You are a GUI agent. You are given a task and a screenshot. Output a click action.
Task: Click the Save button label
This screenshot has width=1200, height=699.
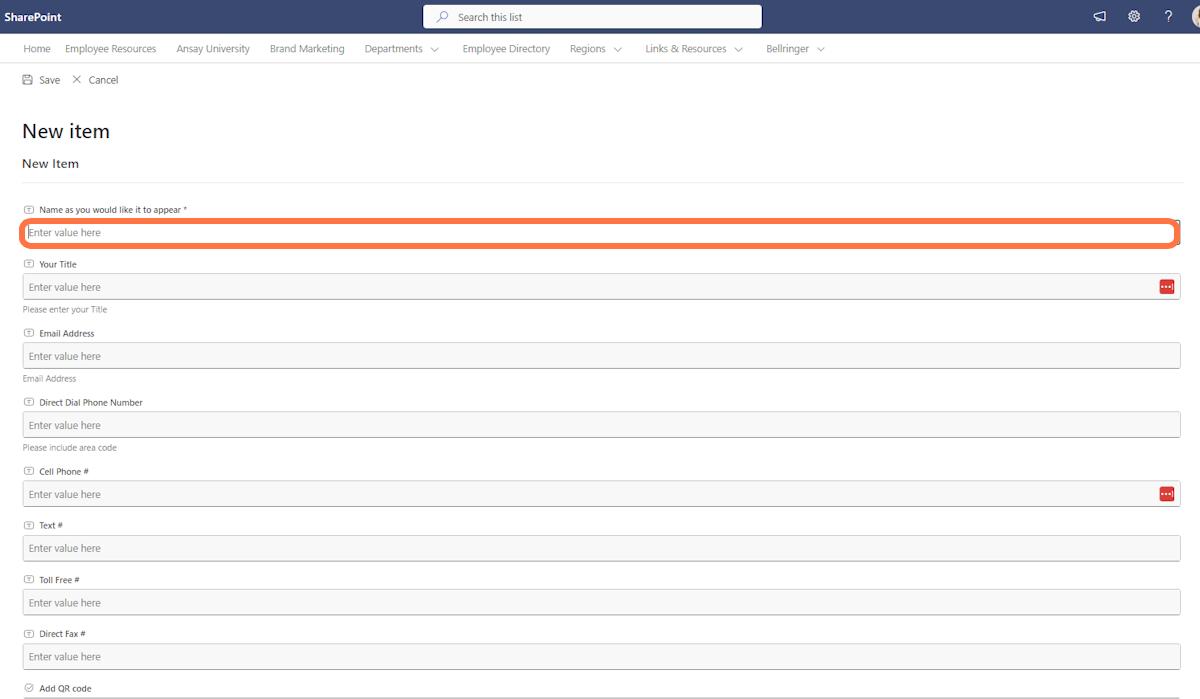(49, 80)
